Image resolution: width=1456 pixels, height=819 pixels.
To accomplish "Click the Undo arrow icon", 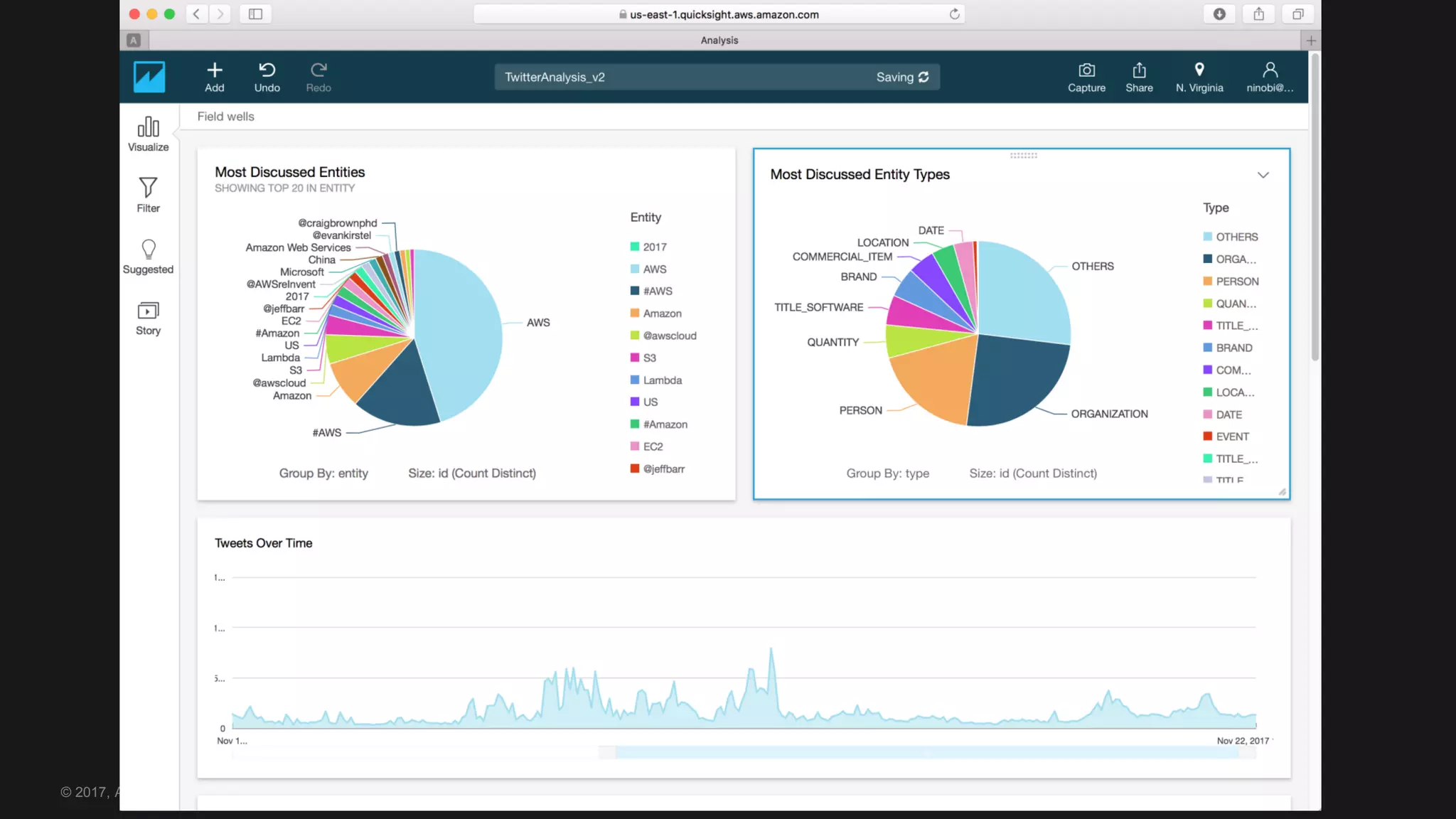I will tap(267, 70).
